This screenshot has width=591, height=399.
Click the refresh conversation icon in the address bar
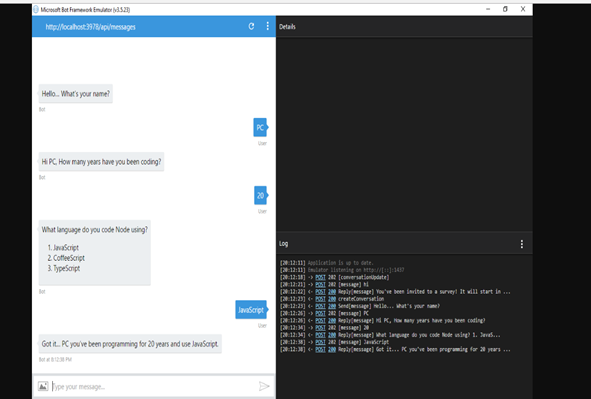[251, 26]
